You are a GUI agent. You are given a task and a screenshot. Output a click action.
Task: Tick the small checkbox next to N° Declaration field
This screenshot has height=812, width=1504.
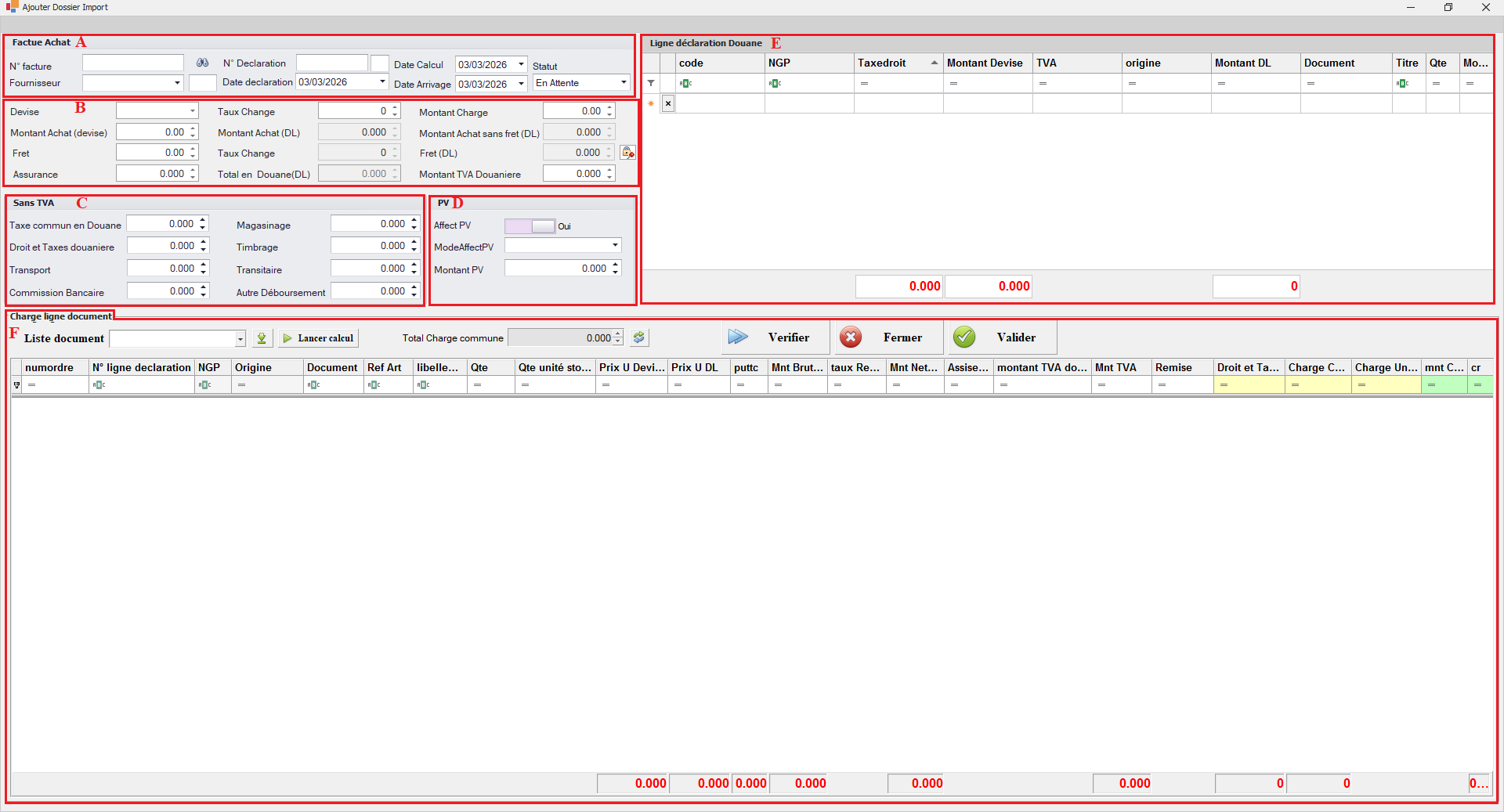[x=380, y=63]
